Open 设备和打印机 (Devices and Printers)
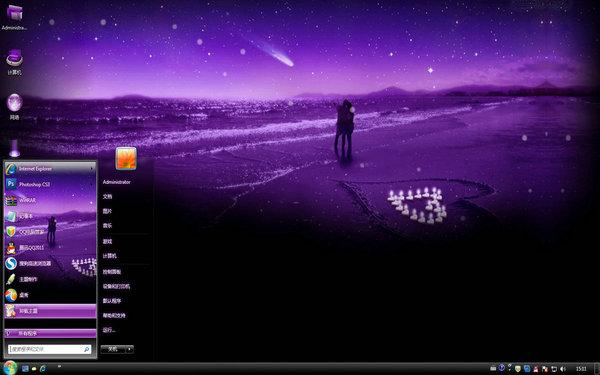The image size is (600, 375). 116,286
